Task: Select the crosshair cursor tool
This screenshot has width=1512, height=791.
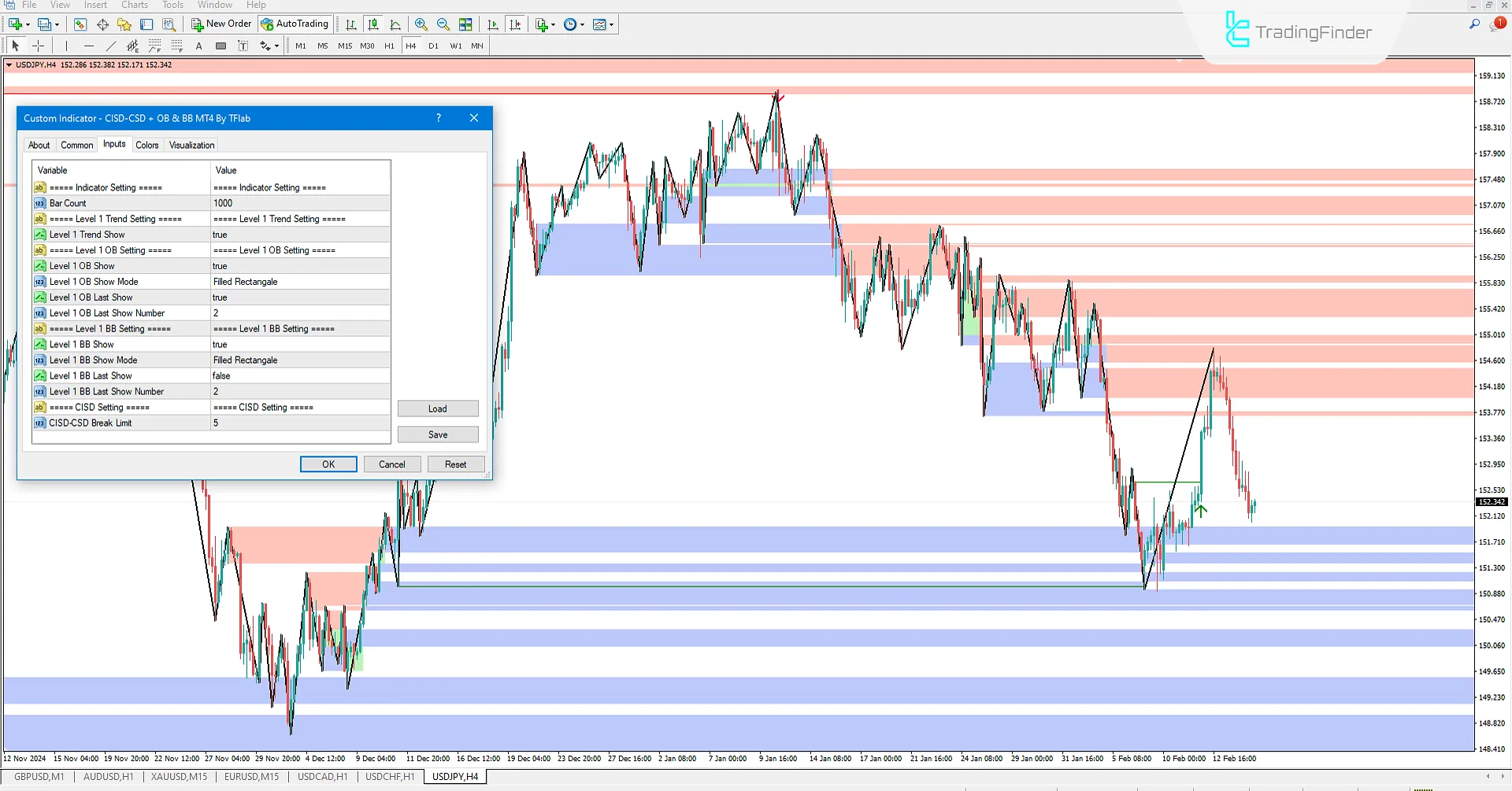Action: (x=38, y=46)
